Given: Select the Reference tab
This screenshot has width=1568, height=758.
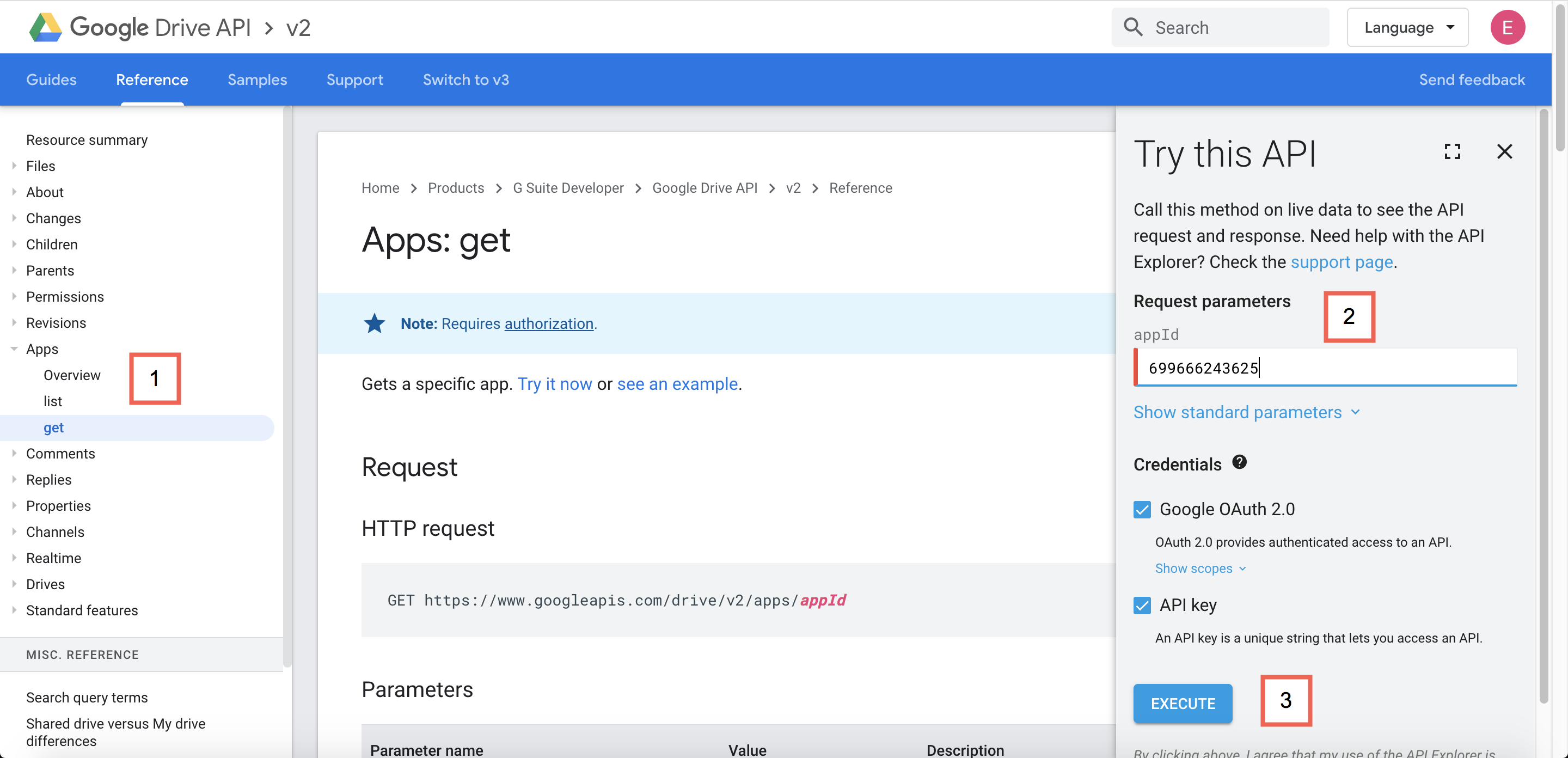Looking at the screenshot, I should (152, 80).
